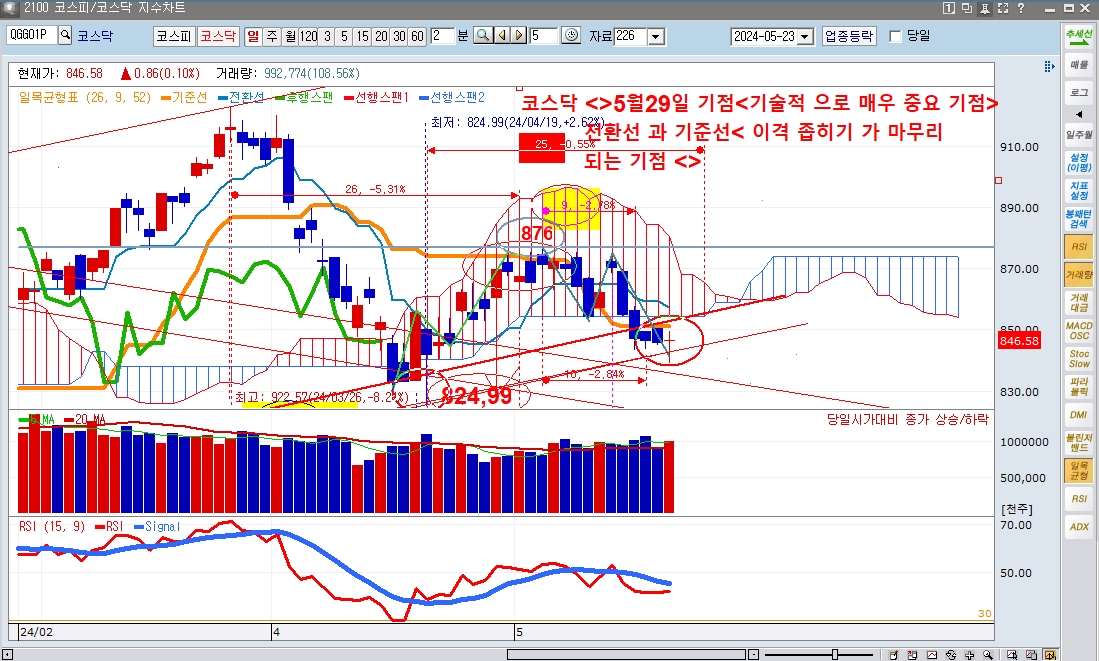Click the horizontal chart scrollbar at bottom
This screenshot has height=661, width=1099.
point(626,655)
